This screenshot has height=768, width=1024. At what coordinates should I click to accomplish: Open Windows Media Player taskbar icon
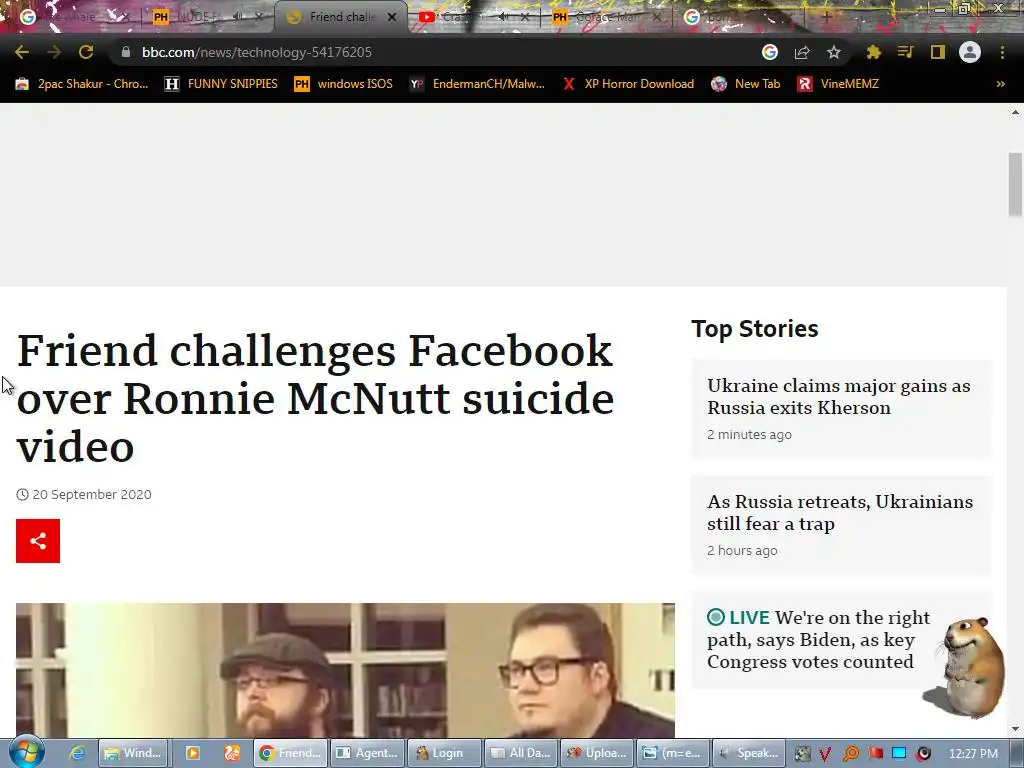click(193, 753)
